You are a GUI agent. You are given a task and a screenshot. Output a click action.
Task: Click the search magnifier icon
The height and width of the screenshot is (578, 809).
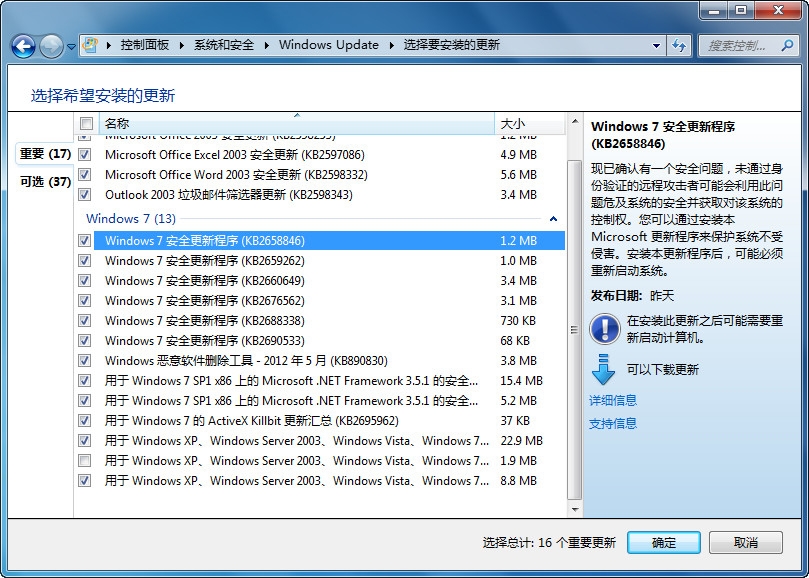[x=787, y=45]
